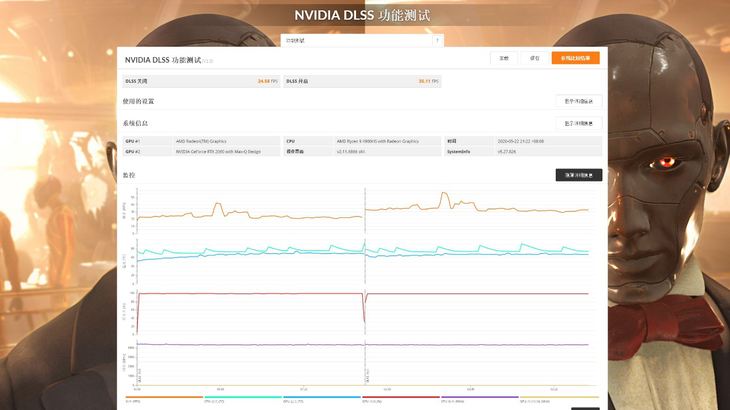This screenshot has height=410, width=730.
Task: Select the DLSS 关闭 score panel
Action: [199, 80]
